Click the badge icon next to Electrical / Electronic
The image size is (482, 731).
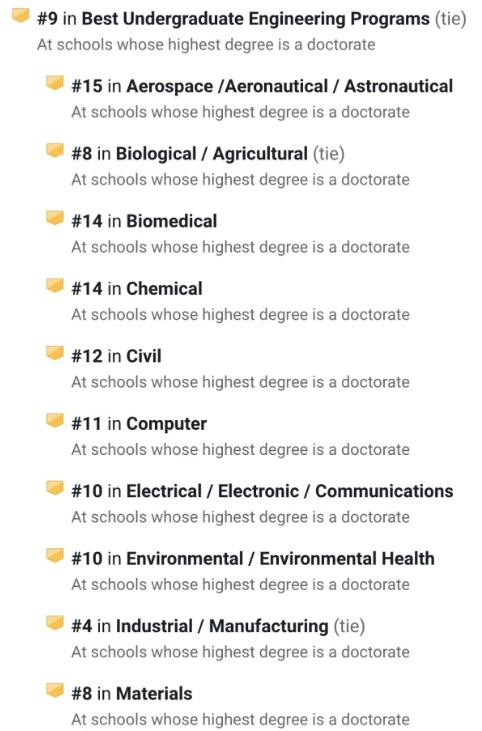[x=55, y=488]
